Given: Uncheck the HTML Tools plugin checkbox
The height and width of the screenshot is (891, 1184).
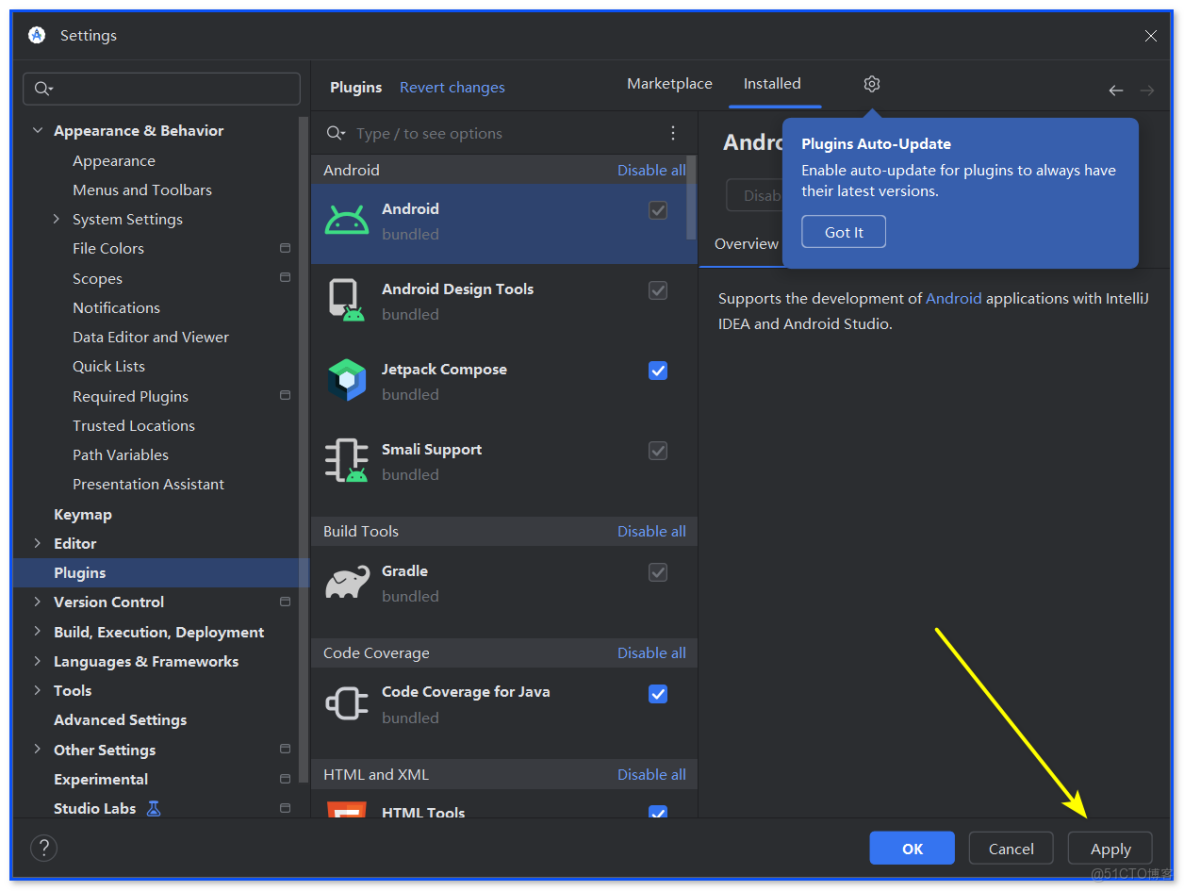Looking at the screenshot, I should click(x=658, y=813).
